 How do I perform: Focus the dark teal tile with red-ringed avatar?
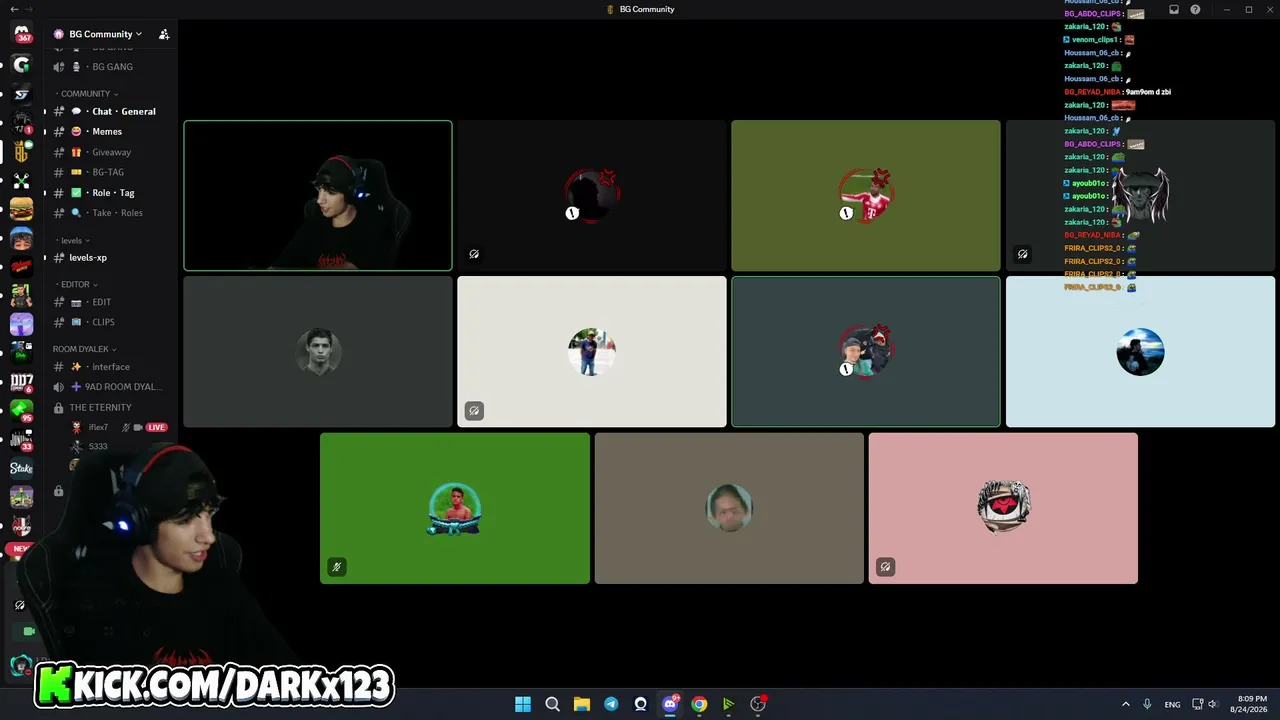pos(866,352)
